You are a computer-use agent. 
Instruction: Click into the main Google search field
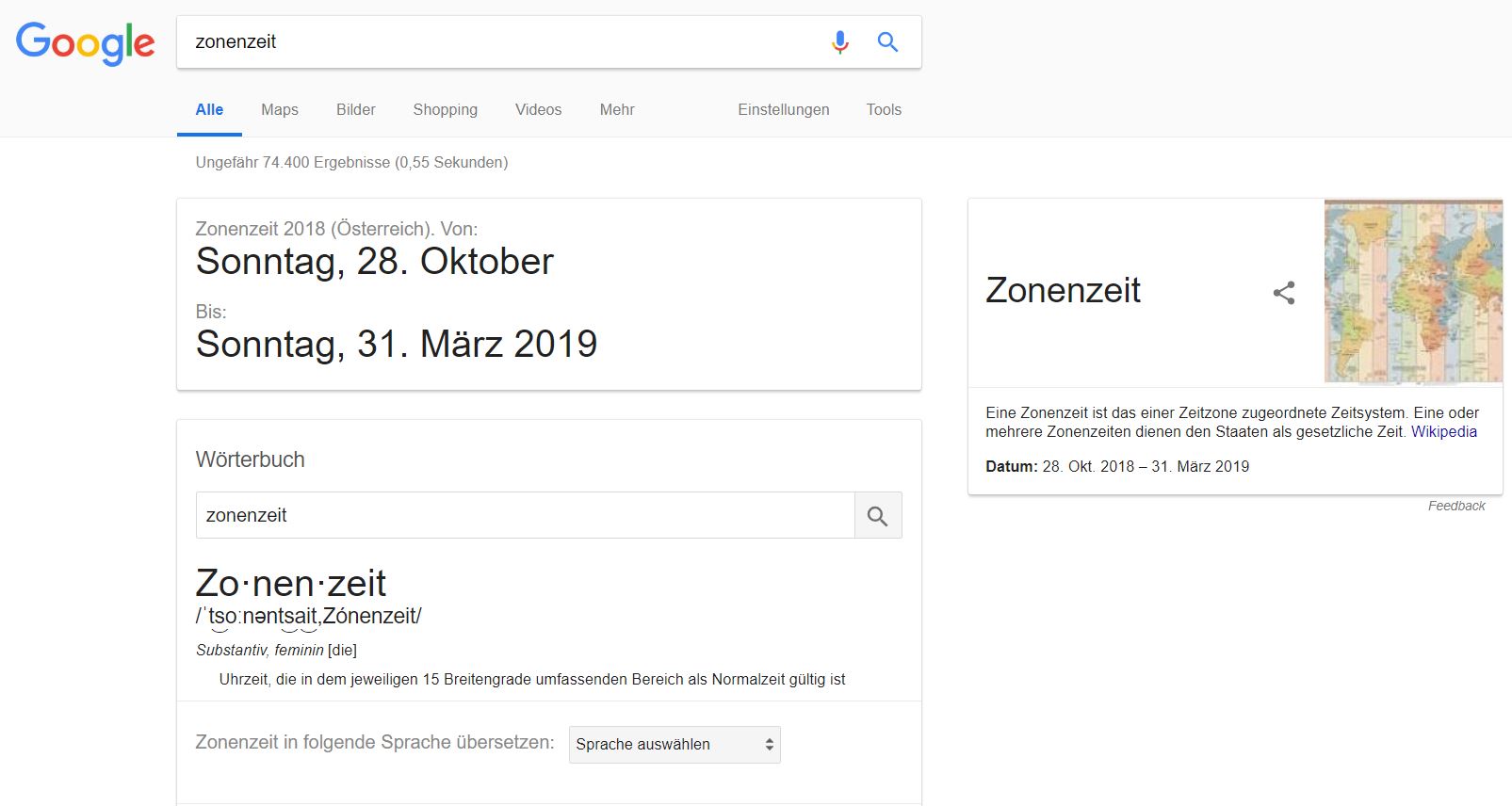[499, 42]
